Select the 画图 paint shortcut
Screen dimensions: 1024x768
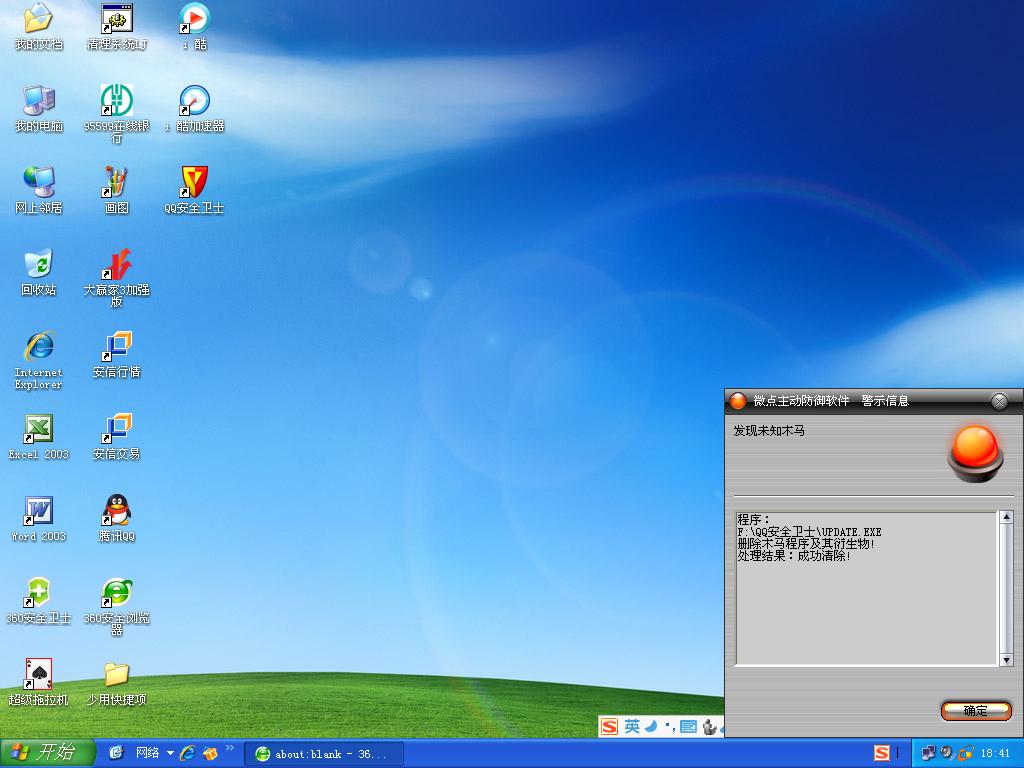(x=117, y=191)
